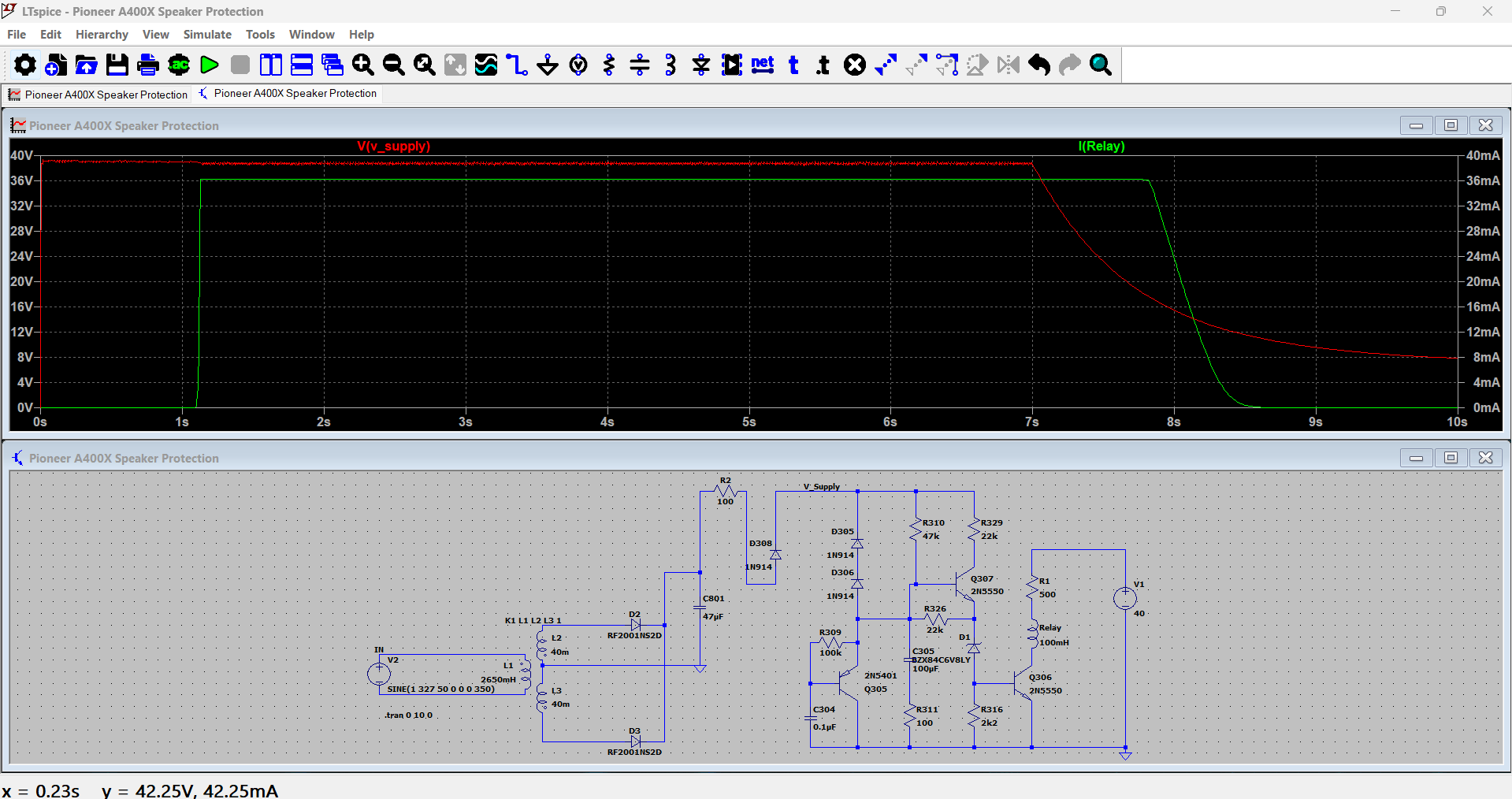Click the C801 47µF capacitor label

713,608
